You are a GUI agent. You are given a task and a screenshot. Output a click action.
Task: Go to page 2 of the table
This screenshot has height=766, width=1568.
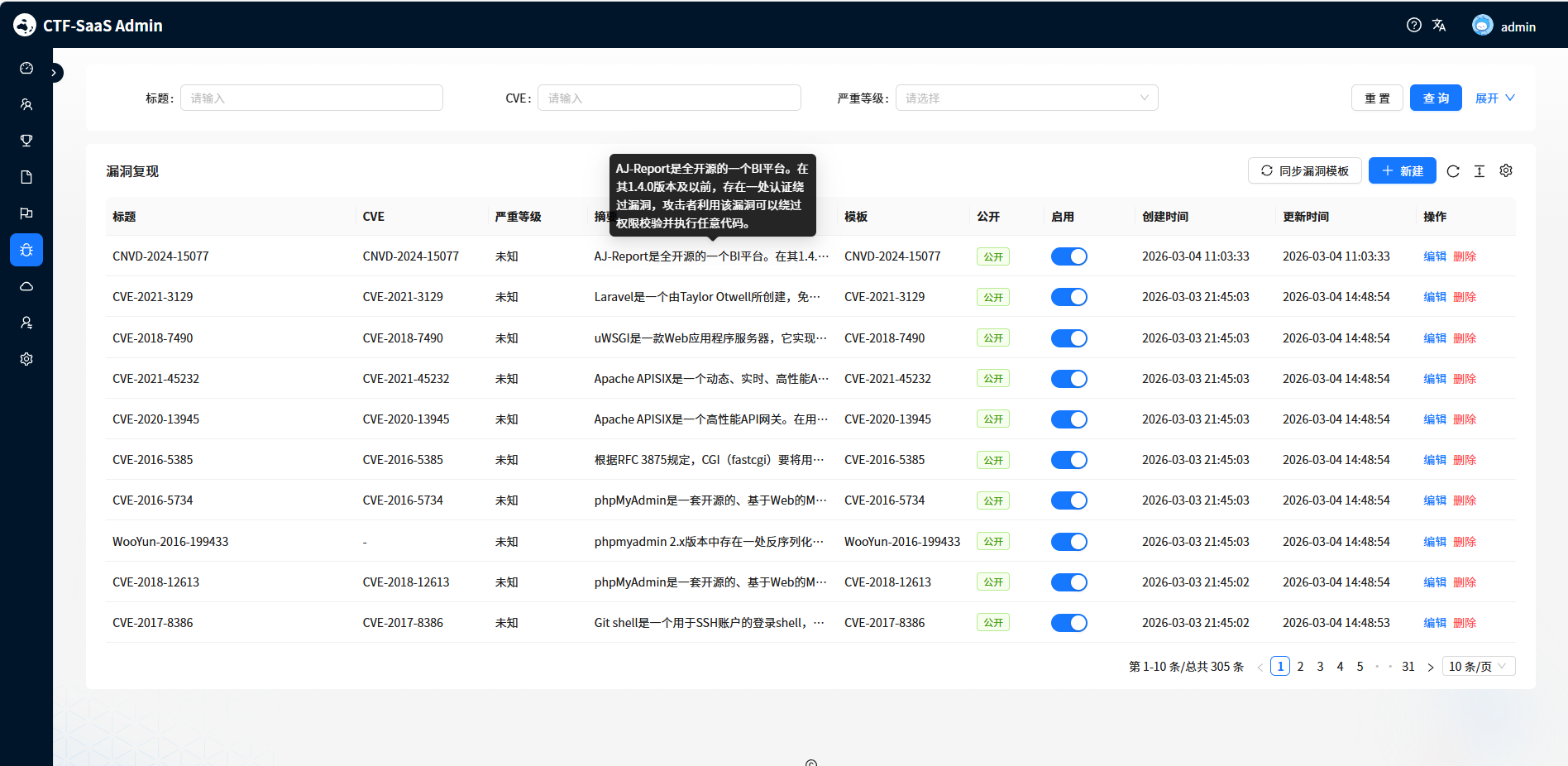(x=1300, y=667)
